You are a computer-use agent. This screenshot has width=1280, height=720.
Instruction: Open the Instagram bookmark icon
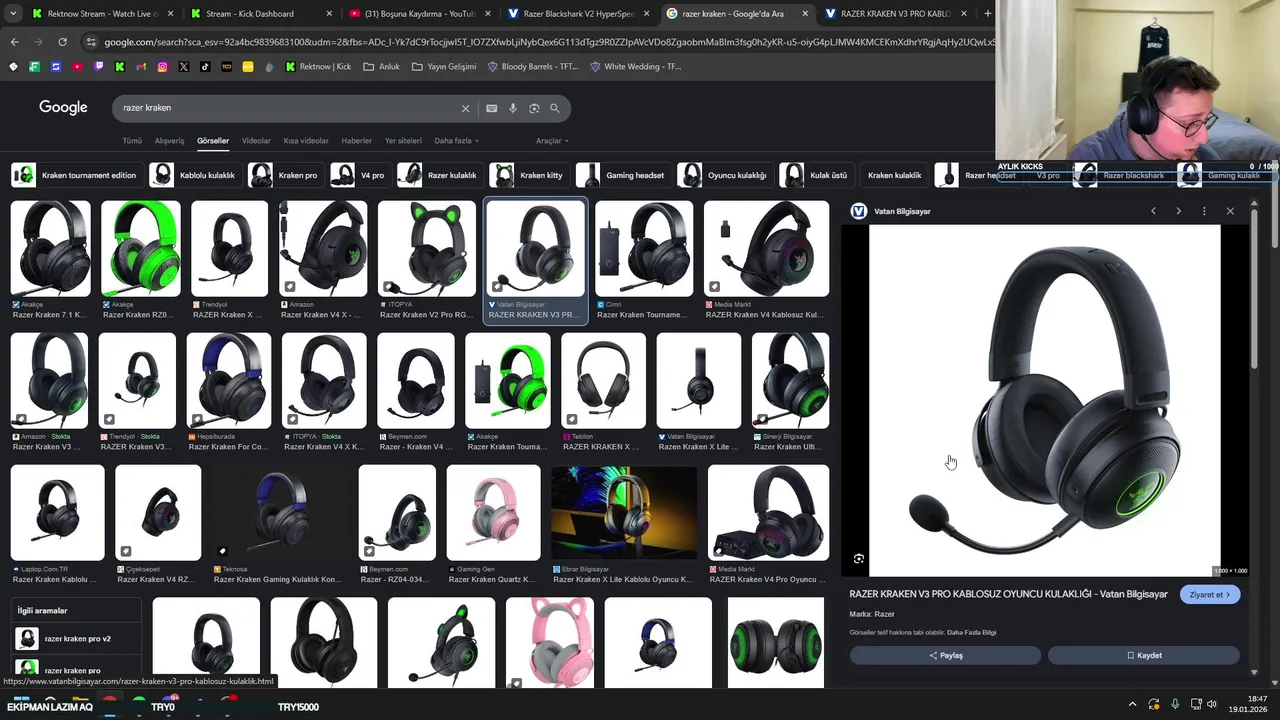click(x=162, y=67)
